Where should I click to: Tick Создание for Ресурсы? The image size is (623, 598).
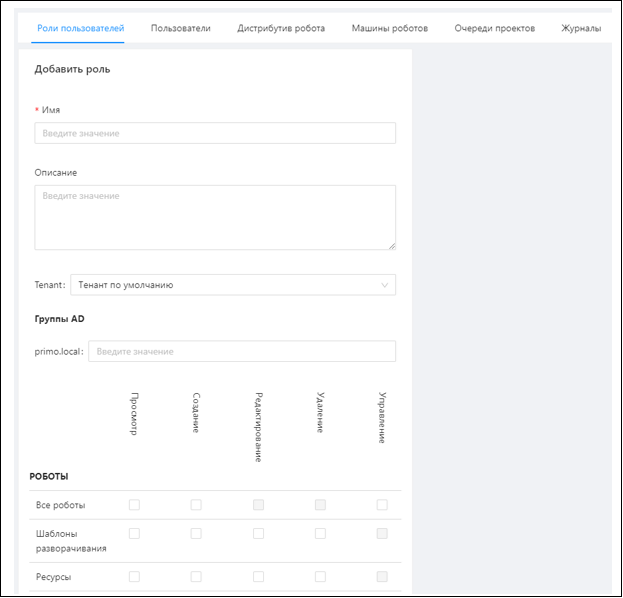196,577
